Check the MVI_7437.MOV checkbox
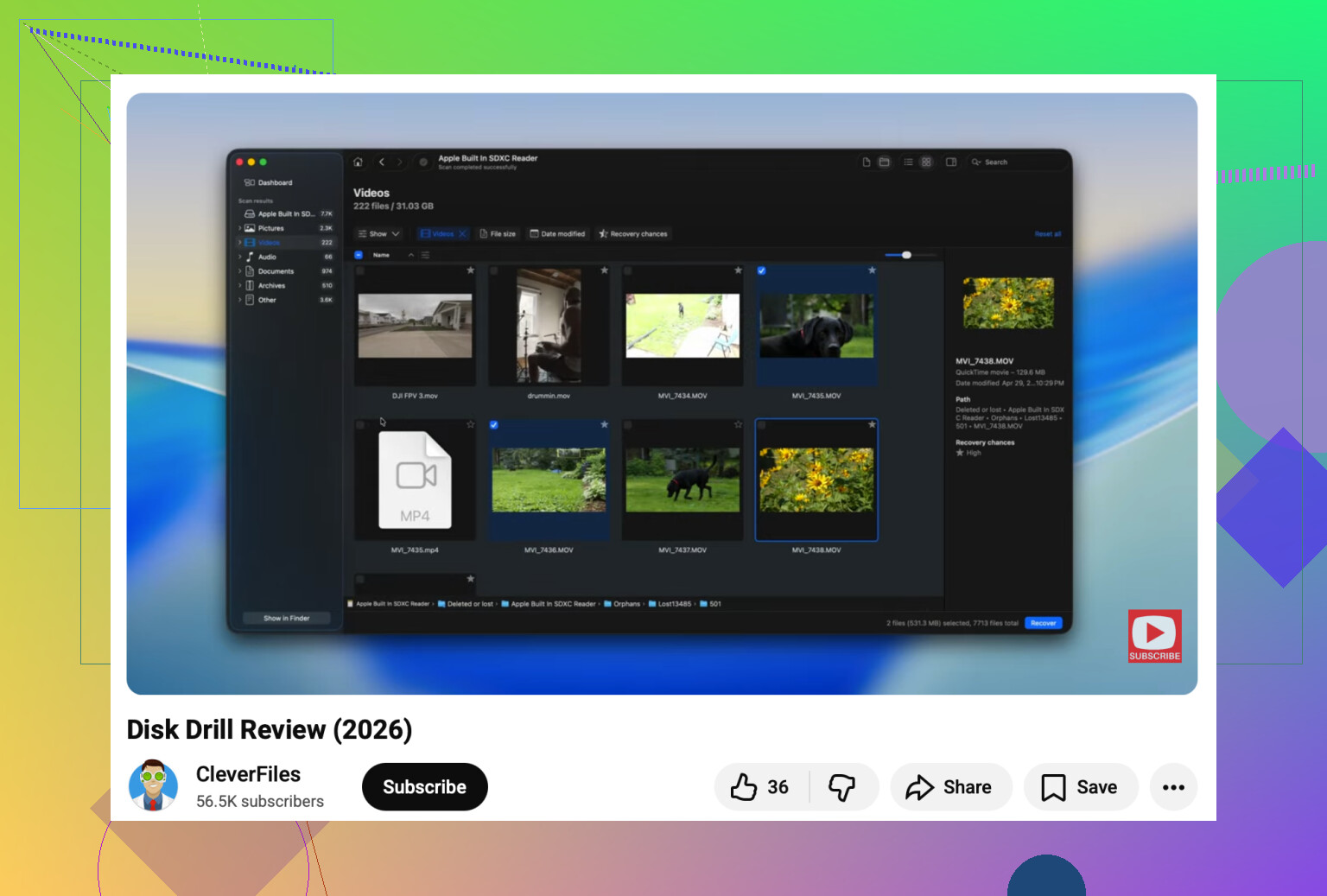The image size is (1327, 896). tap(628, 425)
